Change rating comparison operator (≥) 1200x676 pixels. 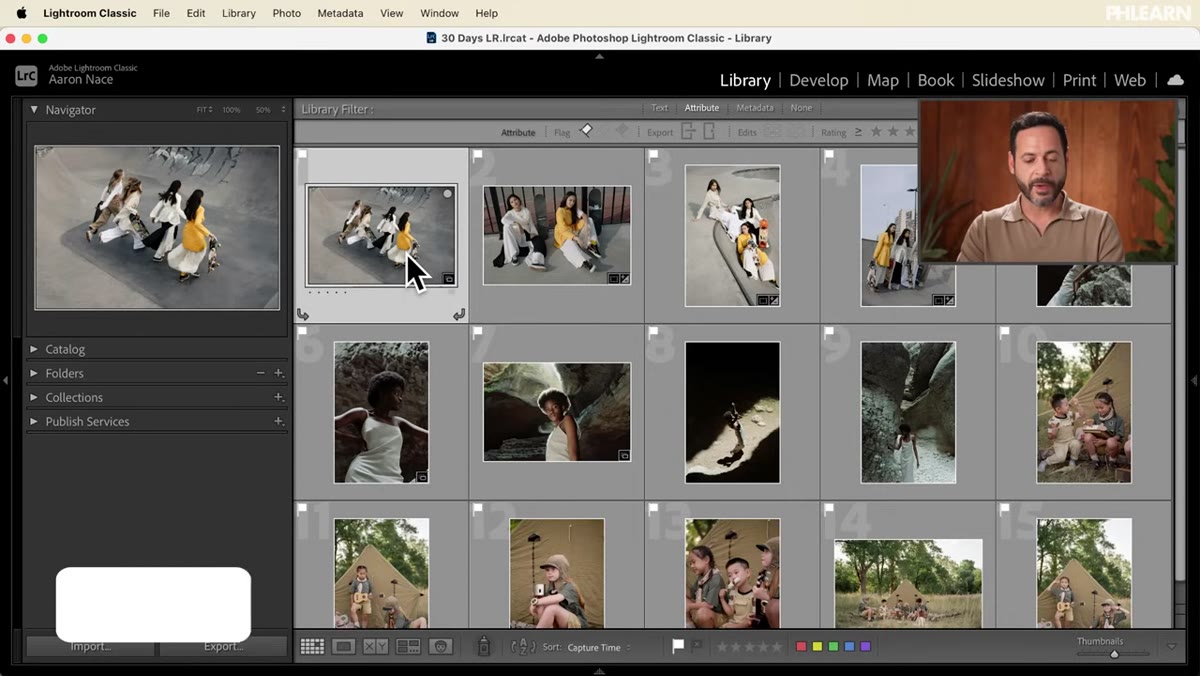(858, 132)
